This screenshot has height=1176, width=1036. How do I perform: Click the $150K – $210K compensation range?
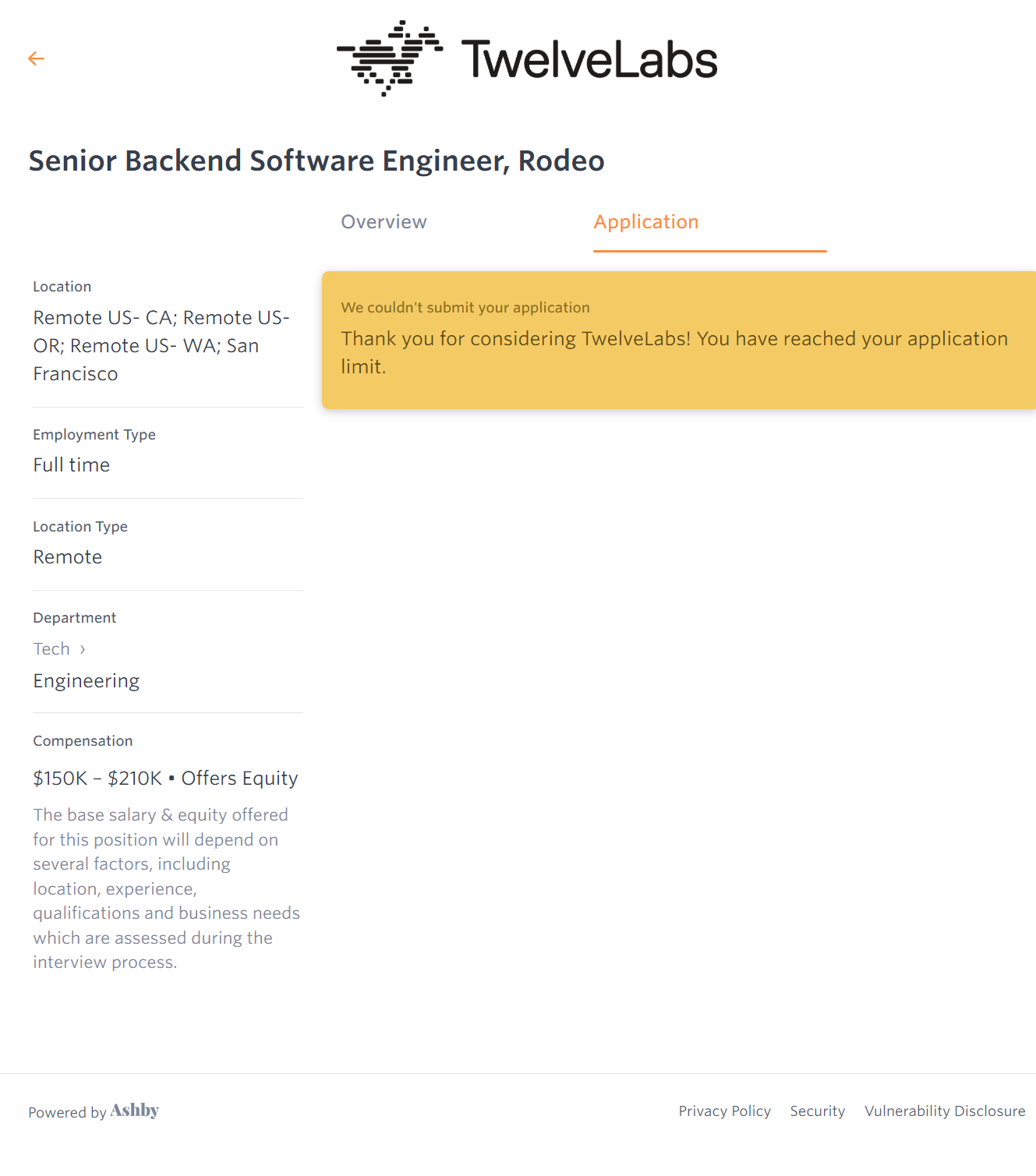coord(97,779)
